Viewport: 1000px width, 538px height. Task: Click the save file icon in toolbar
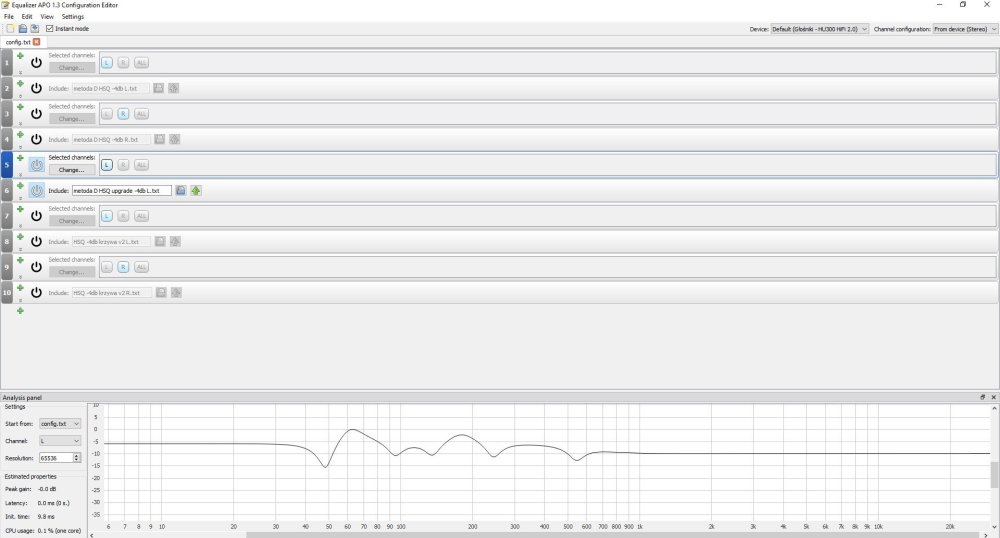point(34,29)
